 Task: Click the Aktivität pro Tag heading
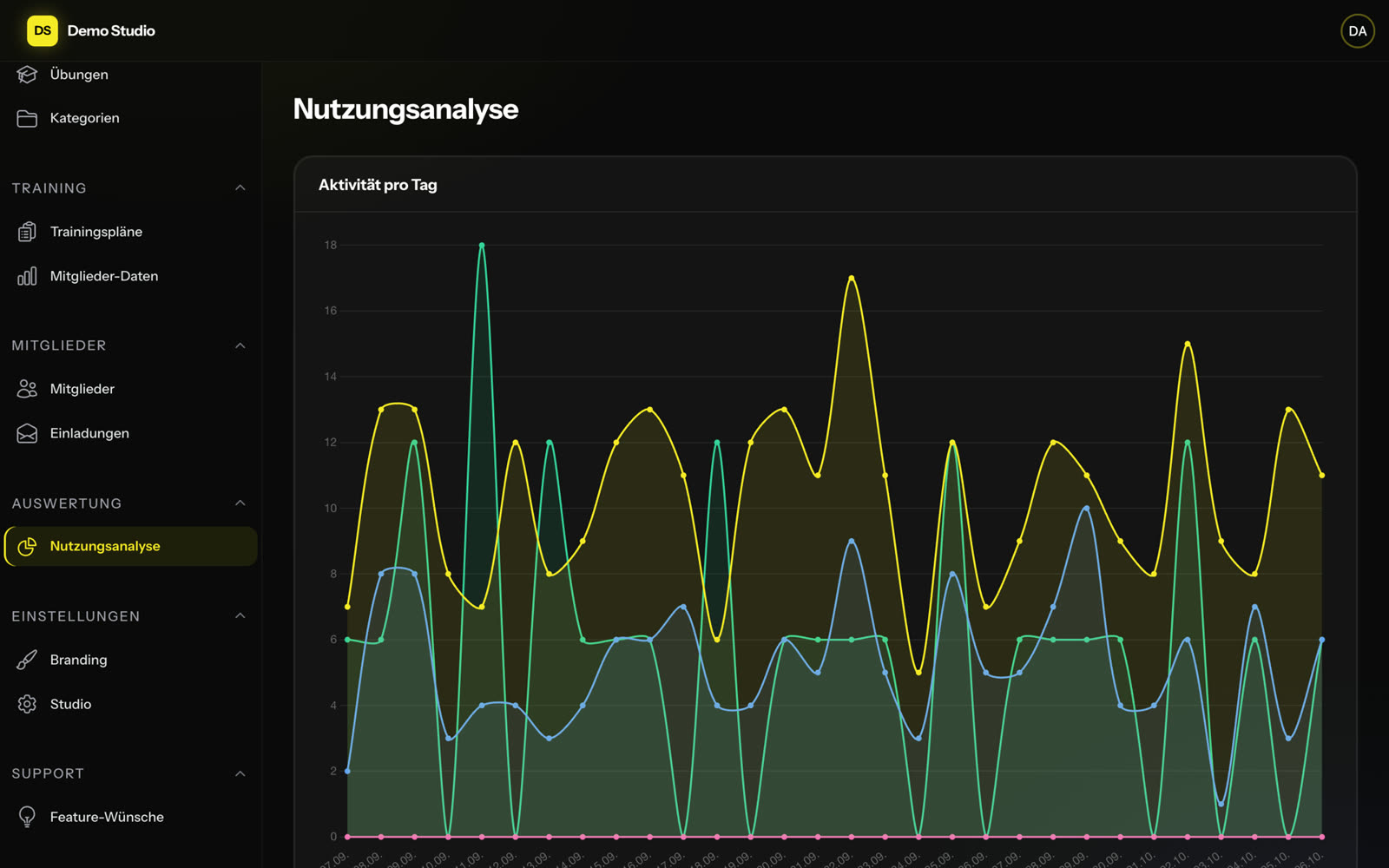pyautogui.click(x=378, y=185)
